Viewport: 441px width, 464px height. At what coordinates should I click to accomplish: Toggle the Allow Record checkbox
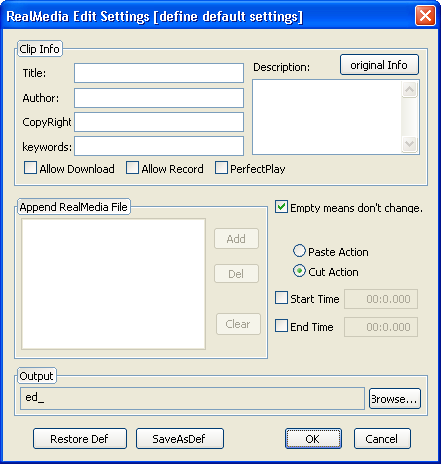(132, 168)
